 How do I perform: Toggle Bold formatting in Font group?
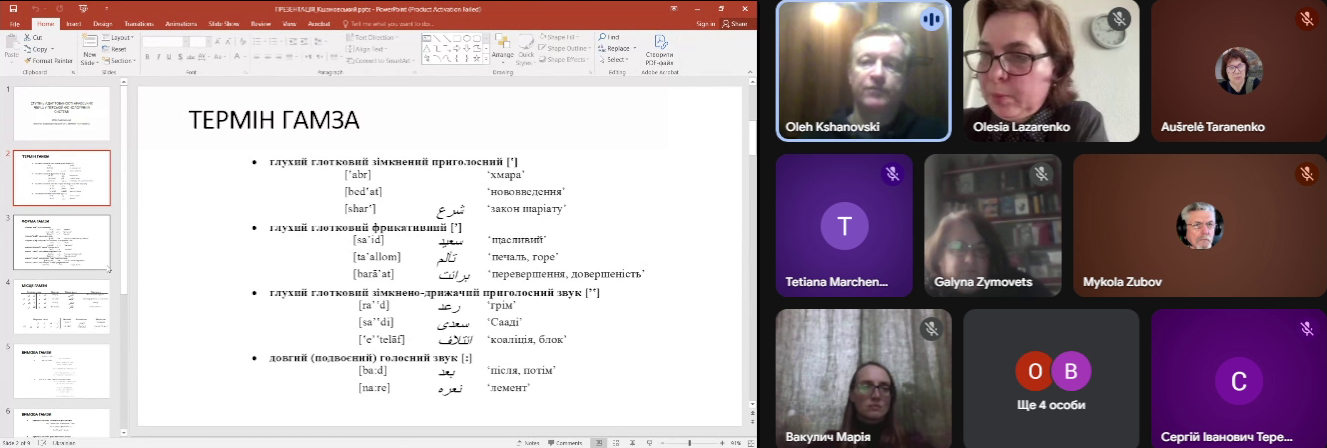pyautogui.click(x=146, y=57)
